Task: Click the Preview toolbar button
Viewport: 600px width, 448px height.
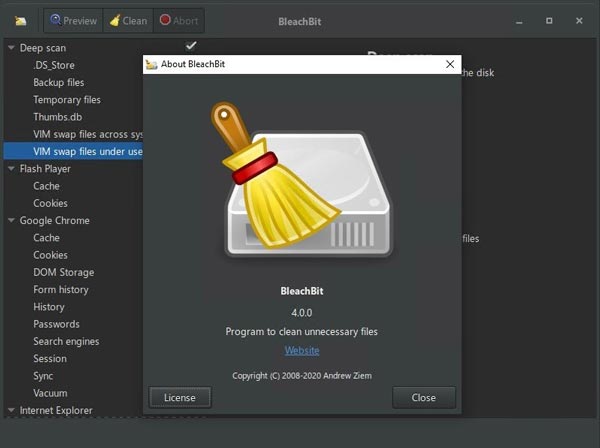Action: click(x=73, y=21)
